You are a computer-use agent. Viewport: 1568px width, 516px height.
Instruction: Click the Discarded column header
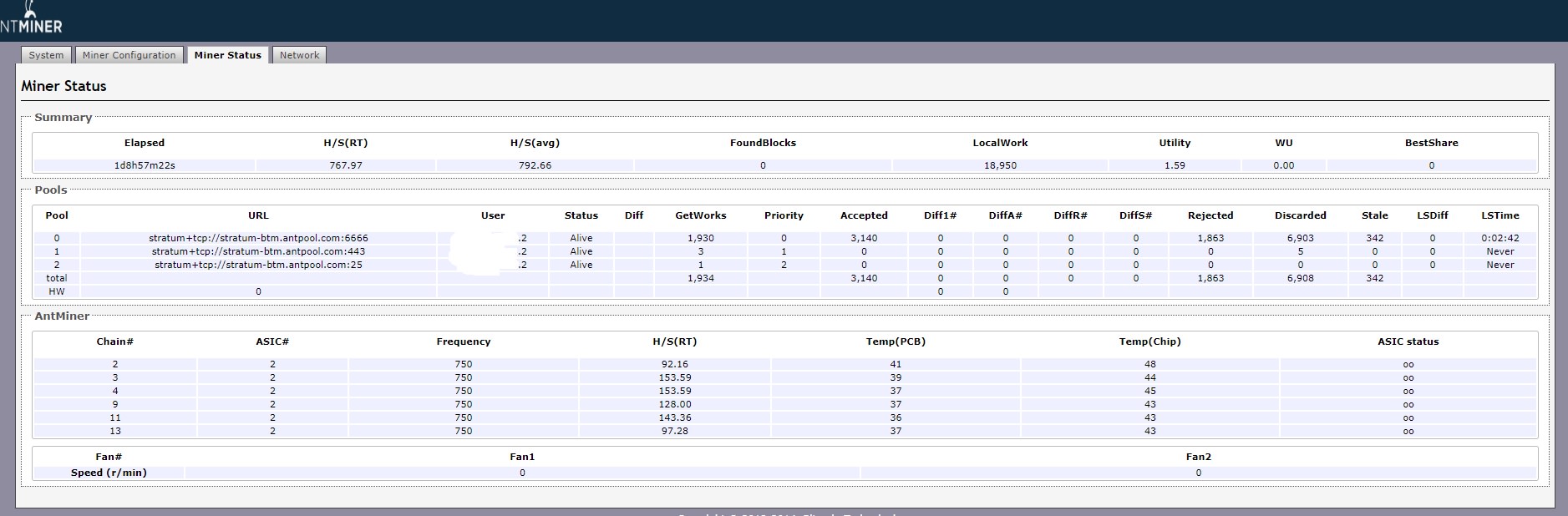pos(1300,215)
